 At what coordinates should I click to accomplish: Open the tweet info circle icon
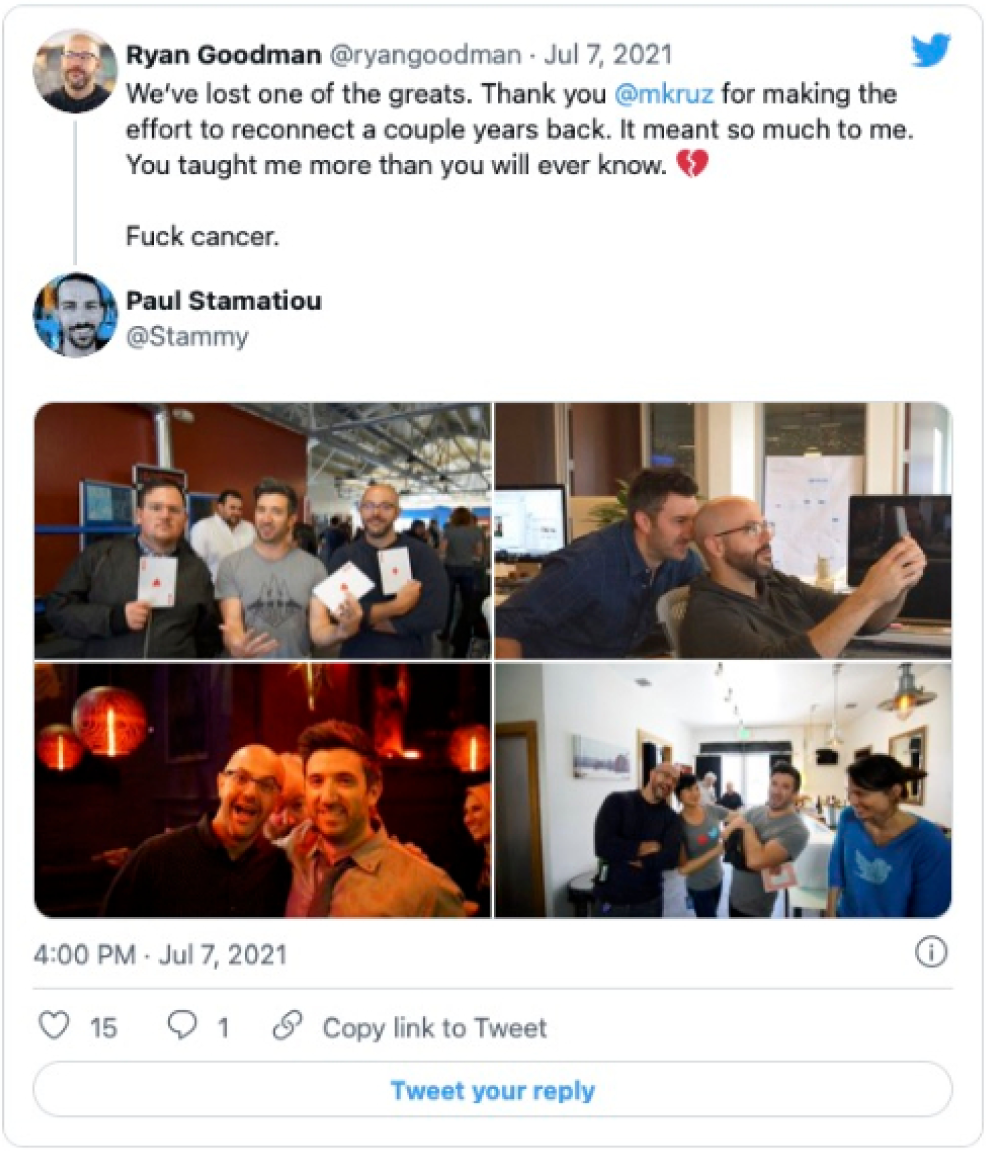point(931,954)
